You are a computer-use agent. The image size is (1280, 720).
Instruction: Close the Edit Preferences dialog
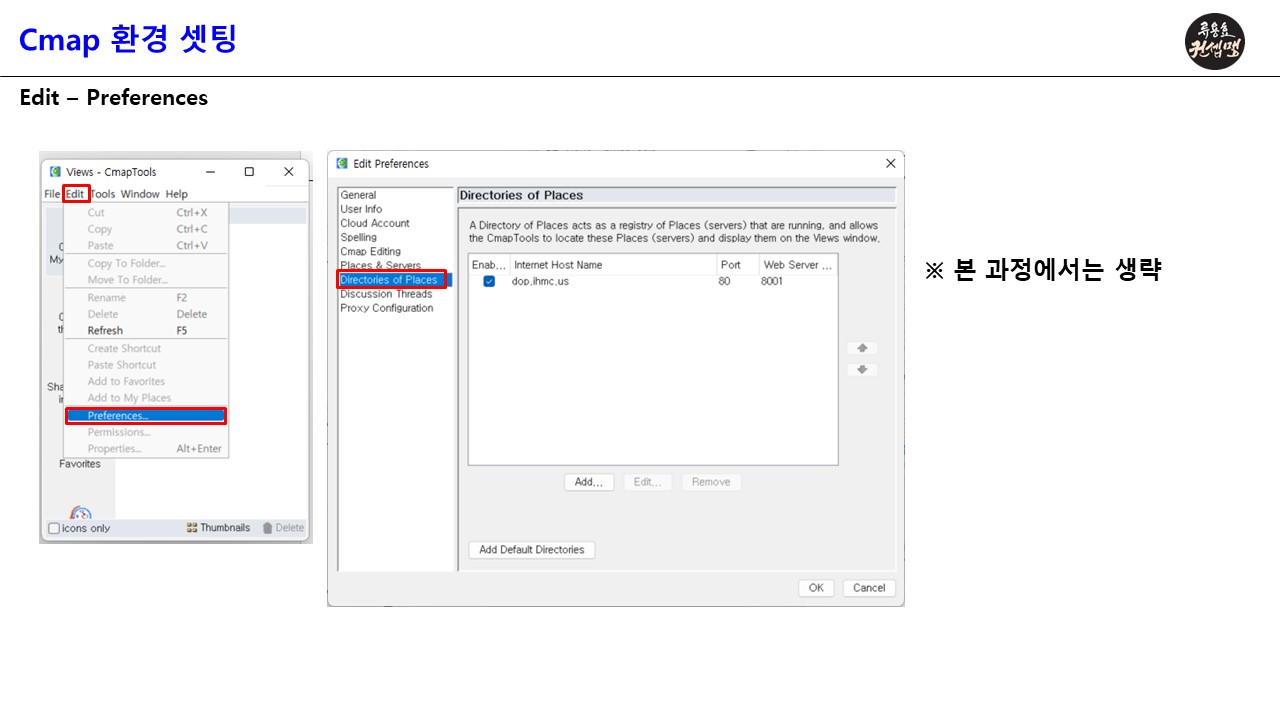(891, 163)
